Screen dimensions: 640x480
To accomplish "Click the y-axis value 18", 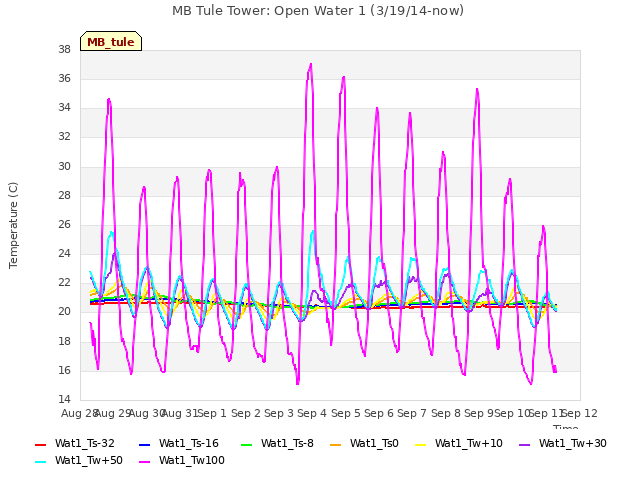I will coord(64,342).
